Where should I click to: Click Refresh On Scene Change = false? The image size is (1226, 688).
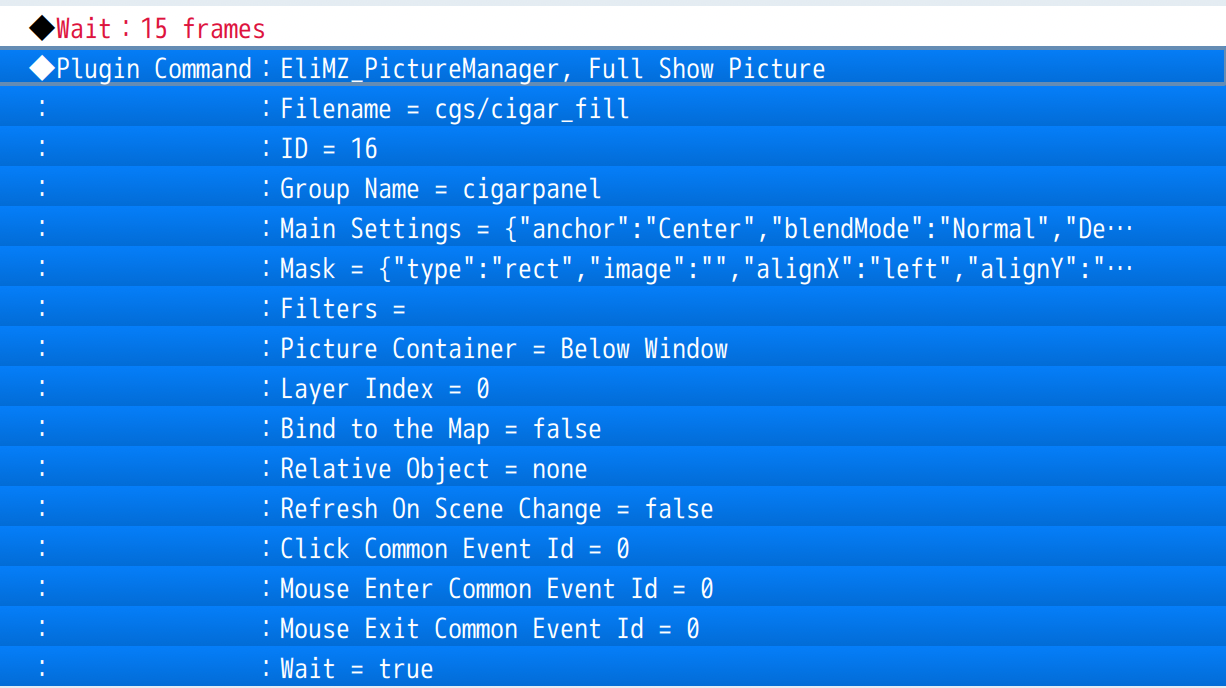click(496, 509)
